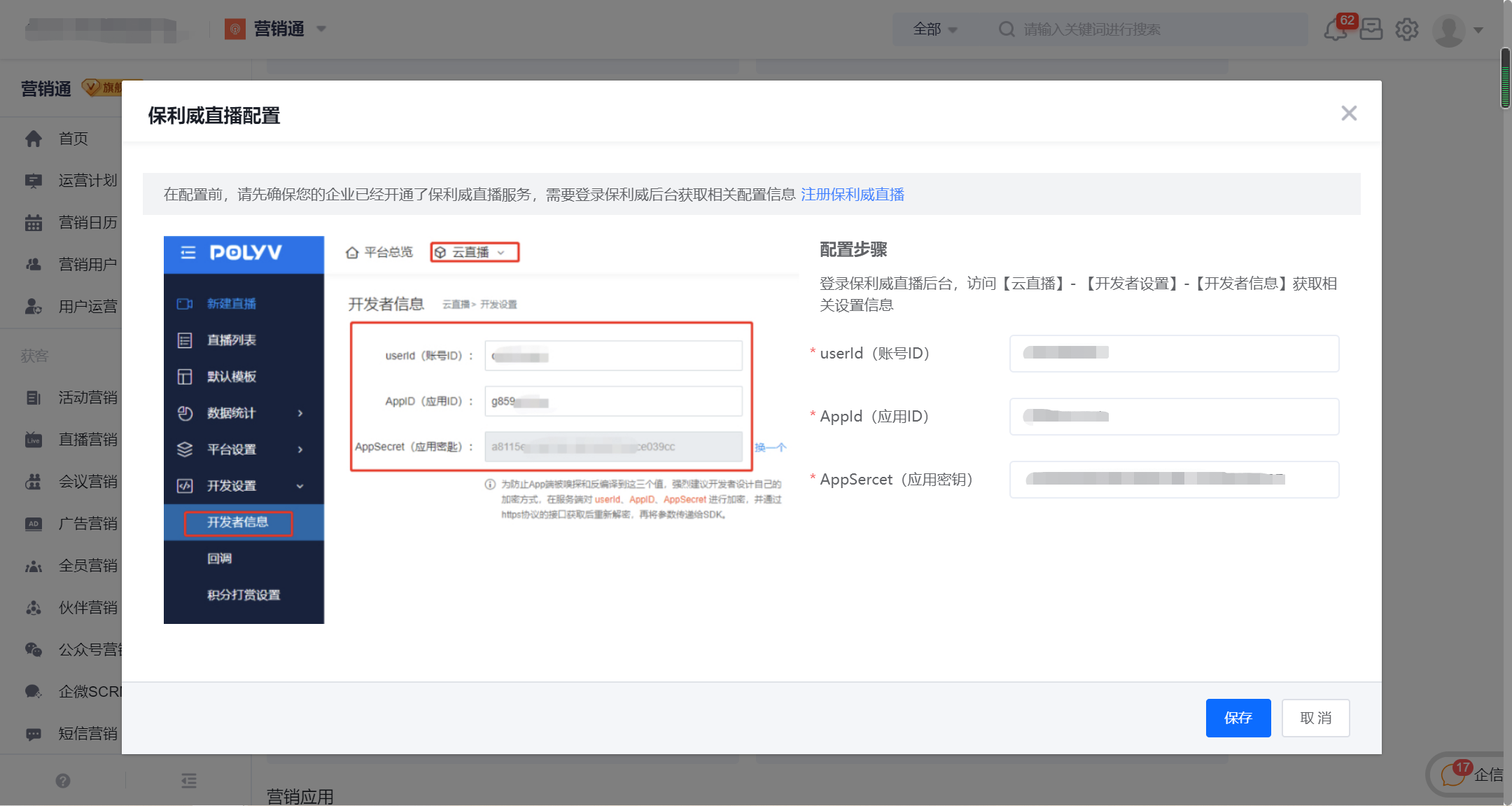Collapse the sidebar with the menu fold icon
1512x806 pixels.
pos(189,781)
